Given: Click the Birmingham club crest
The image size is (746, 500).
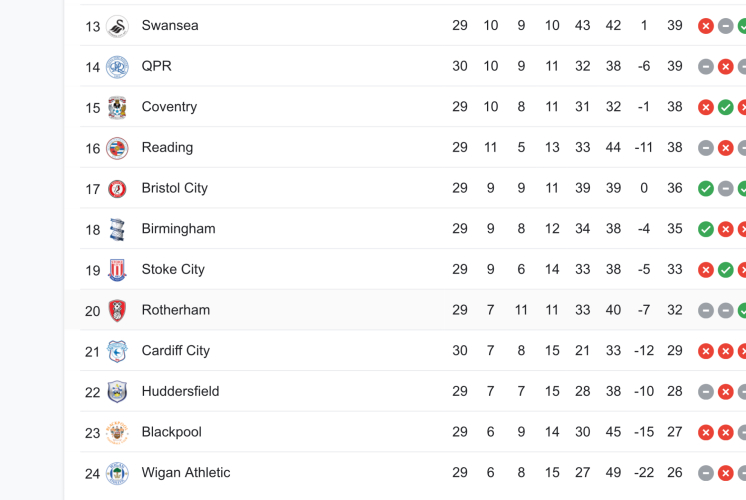Looking at the screenshot, I should pos(117,229).
